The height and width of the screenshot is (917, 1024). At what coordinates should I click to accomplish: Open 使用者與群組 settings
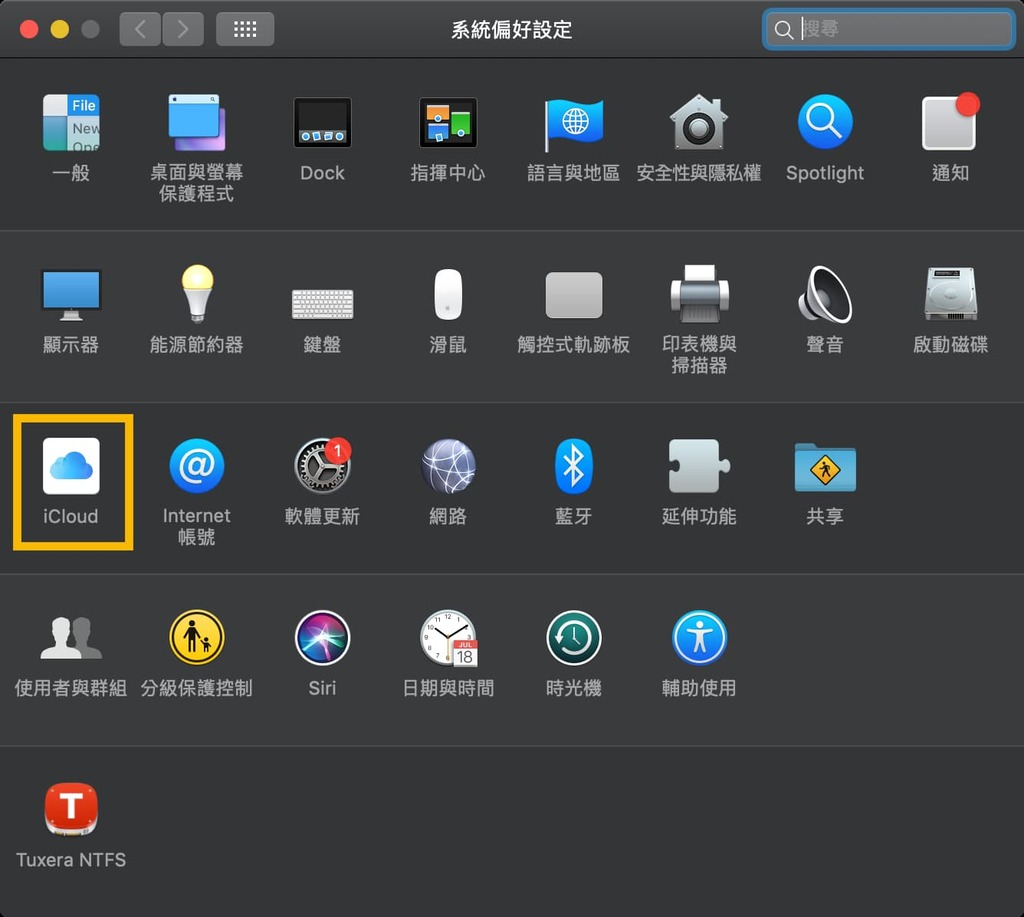[x=71, y=638]
